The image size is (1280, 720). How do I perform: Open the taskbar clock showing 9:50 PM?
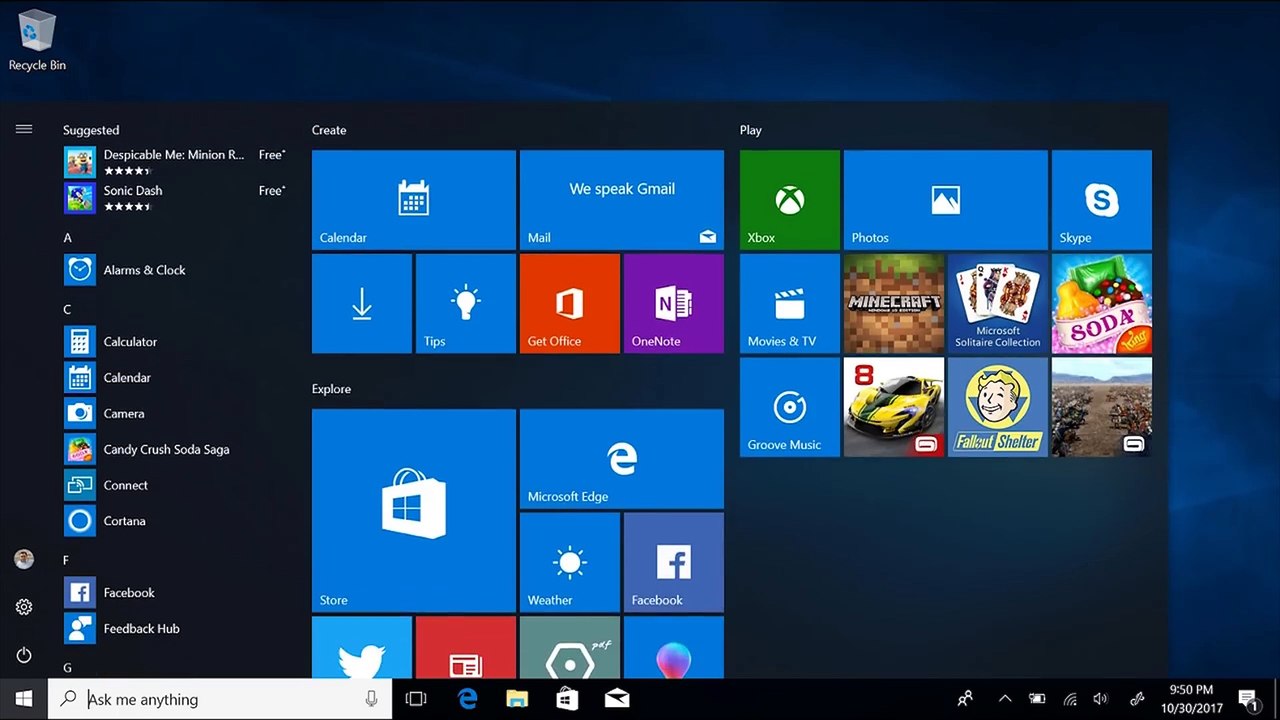[1190, 699]
